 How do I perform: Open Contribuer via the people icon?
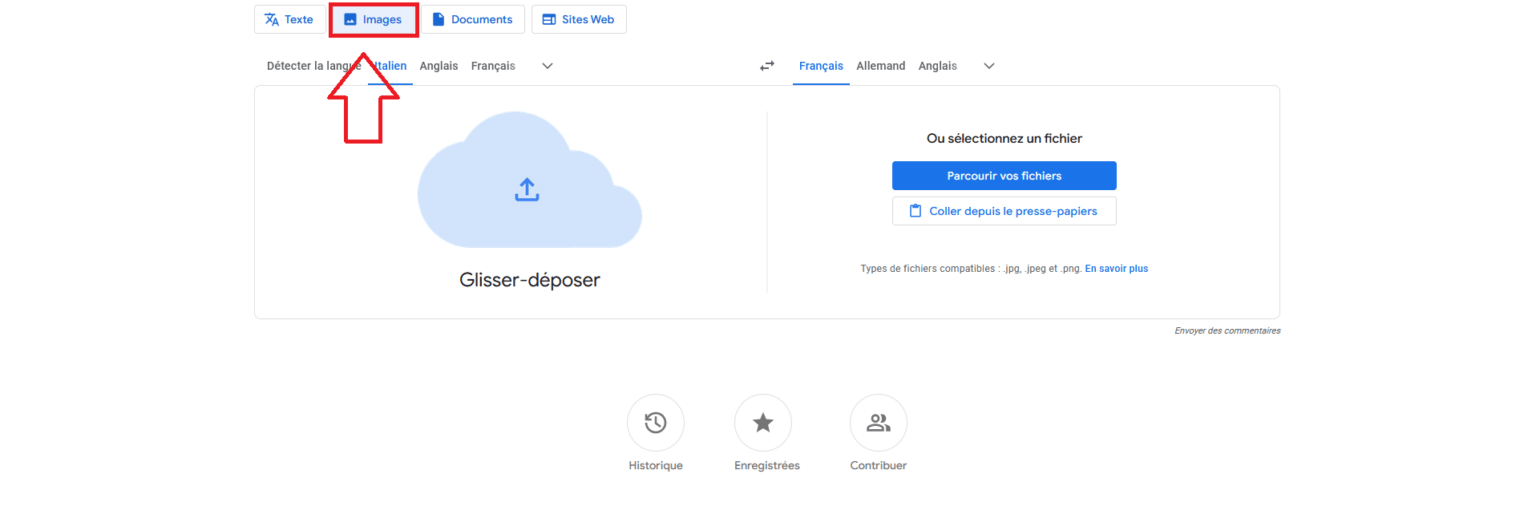pyautogui.click(x=878, y=423)
